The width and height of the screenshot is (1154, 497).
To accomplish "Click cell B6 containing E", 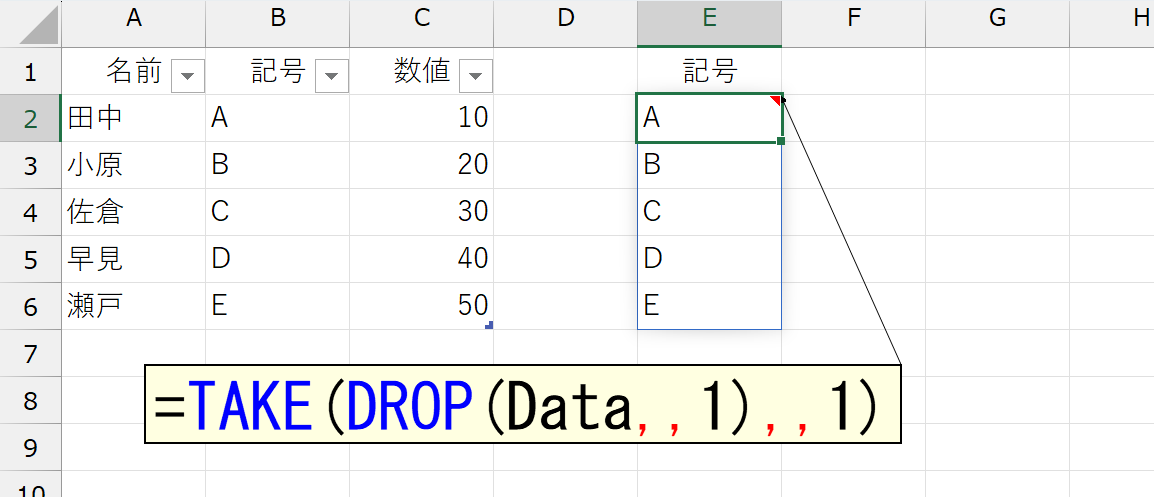I will [x=277, y=307].
